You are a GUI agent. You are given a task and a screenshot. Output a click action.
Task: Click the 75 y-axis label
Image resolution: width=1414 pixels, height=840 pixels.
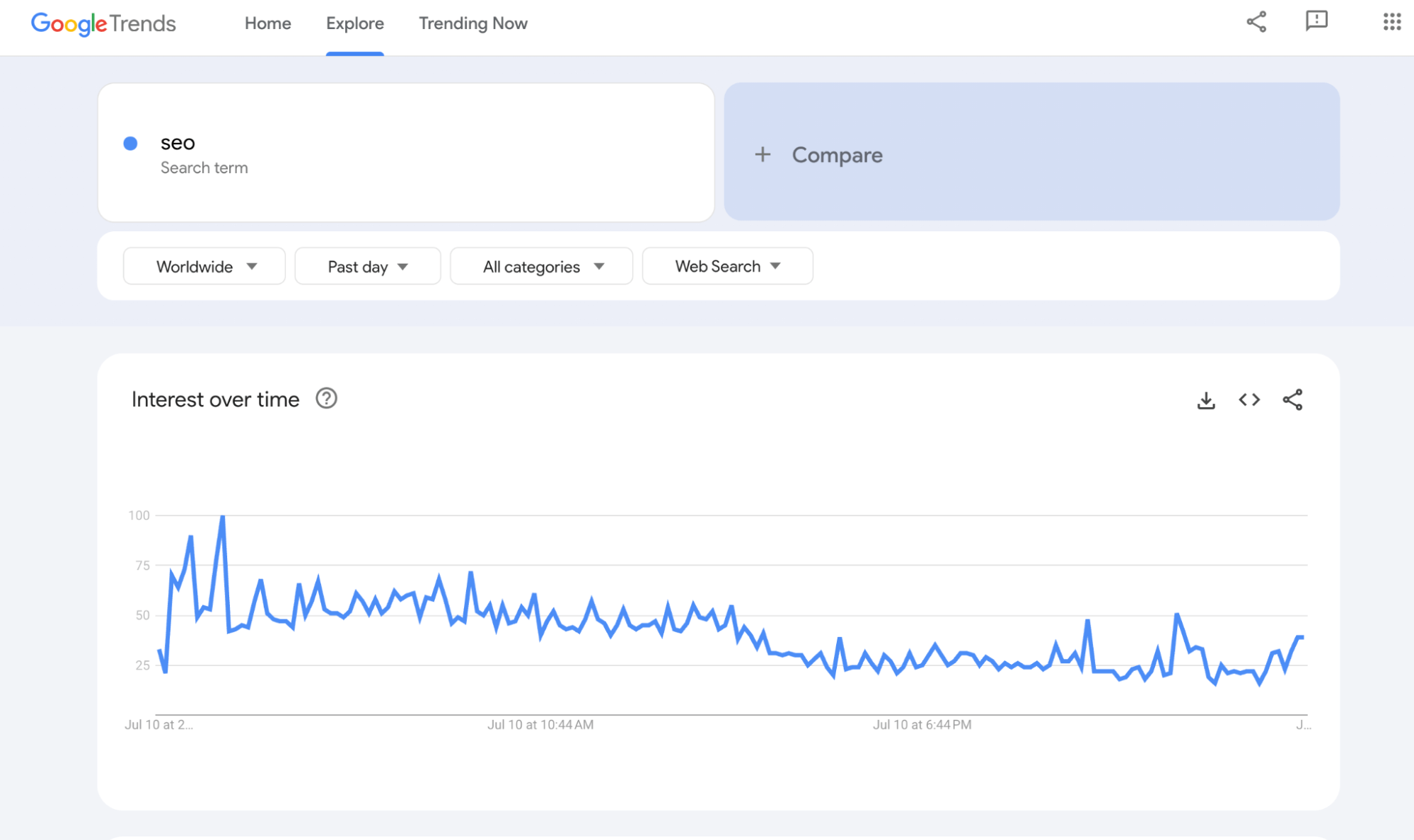pos(142,566)
